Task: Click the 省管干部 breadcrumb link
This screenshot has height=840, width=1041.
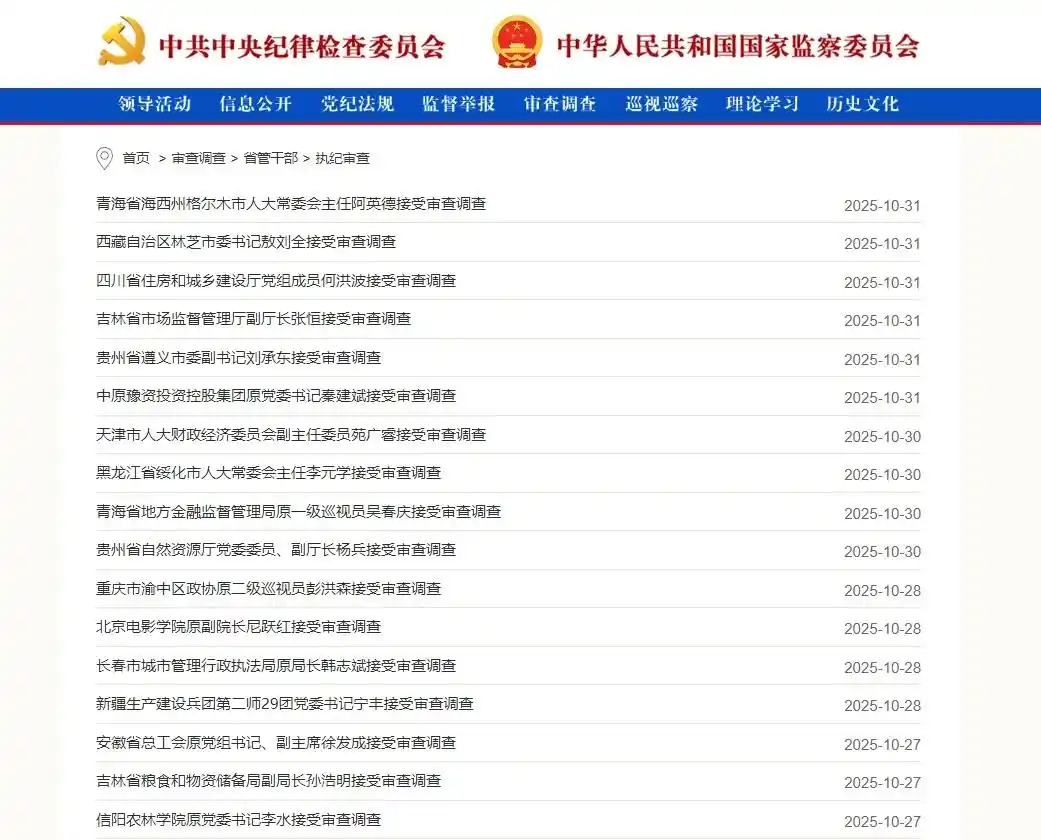Action: 270,158
